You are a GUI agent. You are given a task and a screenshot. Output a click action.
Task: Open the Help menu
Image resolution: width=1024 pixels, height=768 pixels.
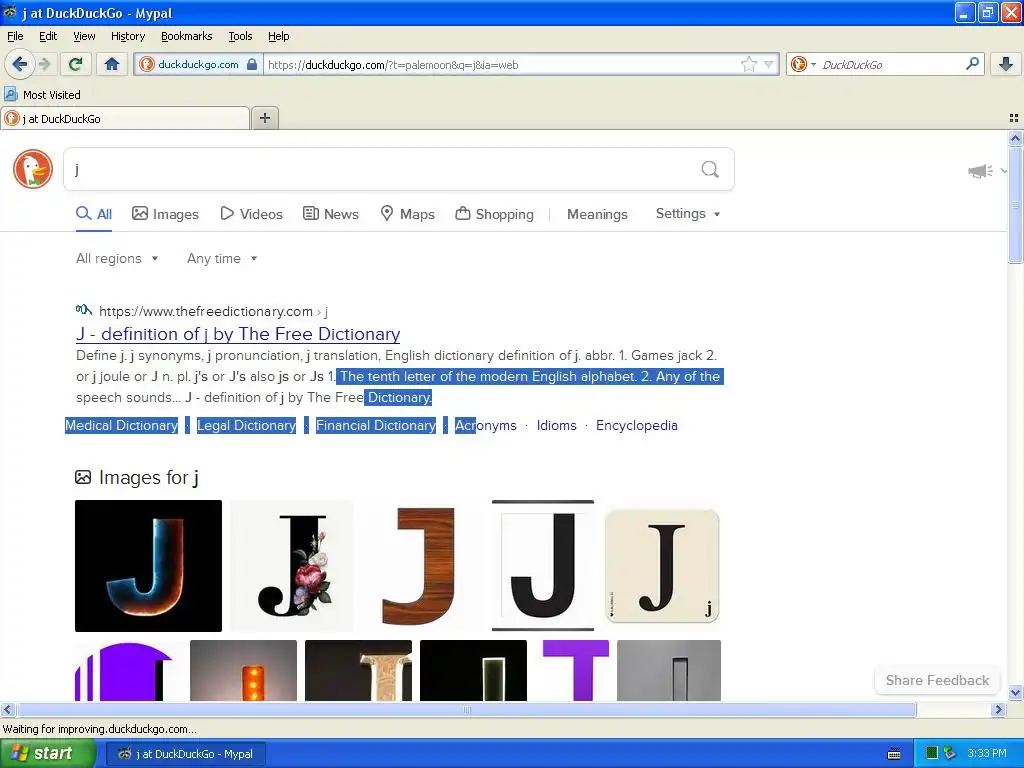279,36
